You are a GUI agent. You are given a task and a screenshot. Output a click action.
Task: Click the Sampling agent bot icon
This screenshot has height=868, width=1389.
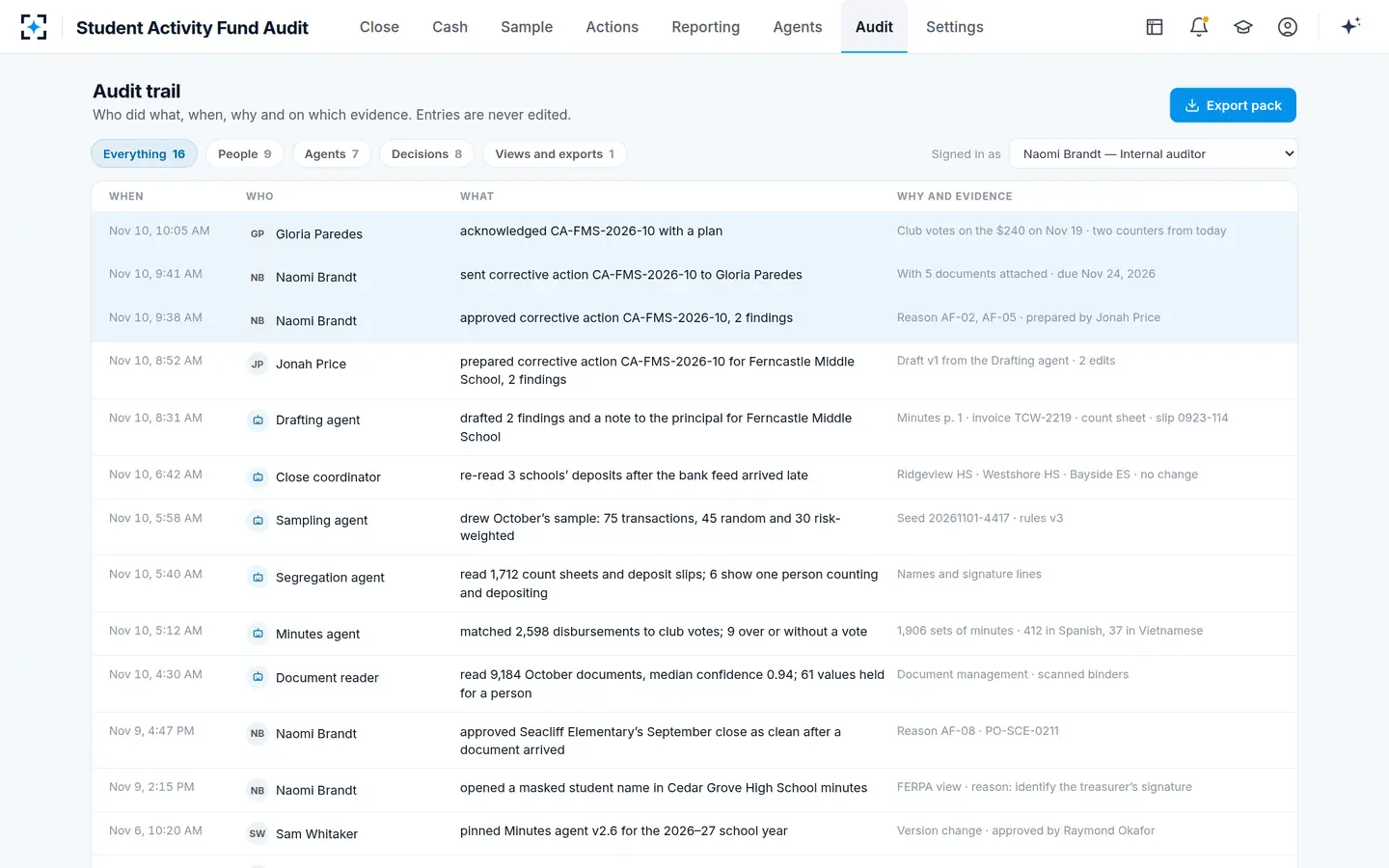point(258,520)
